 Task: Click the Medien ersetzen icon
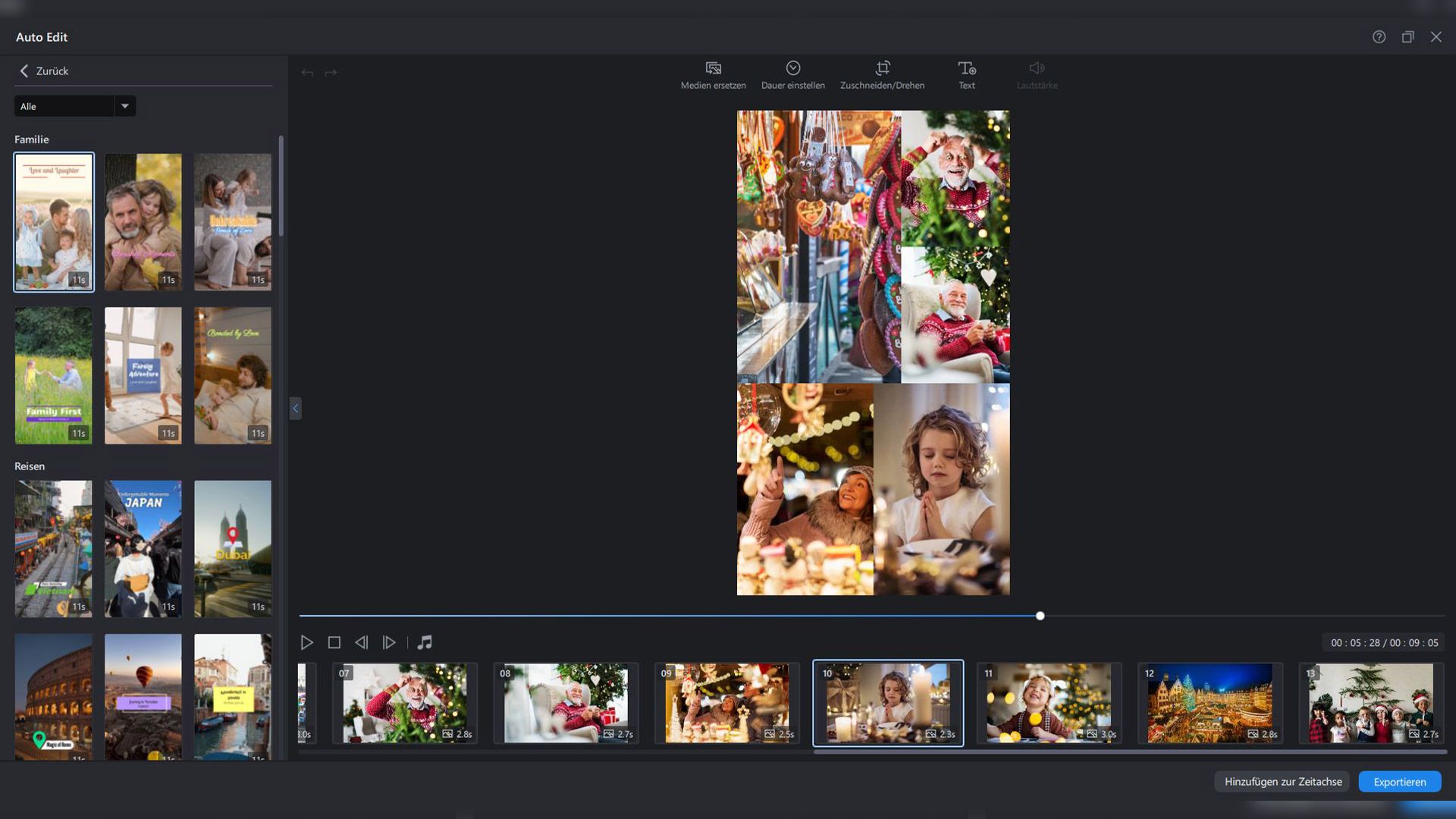point(713,68)
